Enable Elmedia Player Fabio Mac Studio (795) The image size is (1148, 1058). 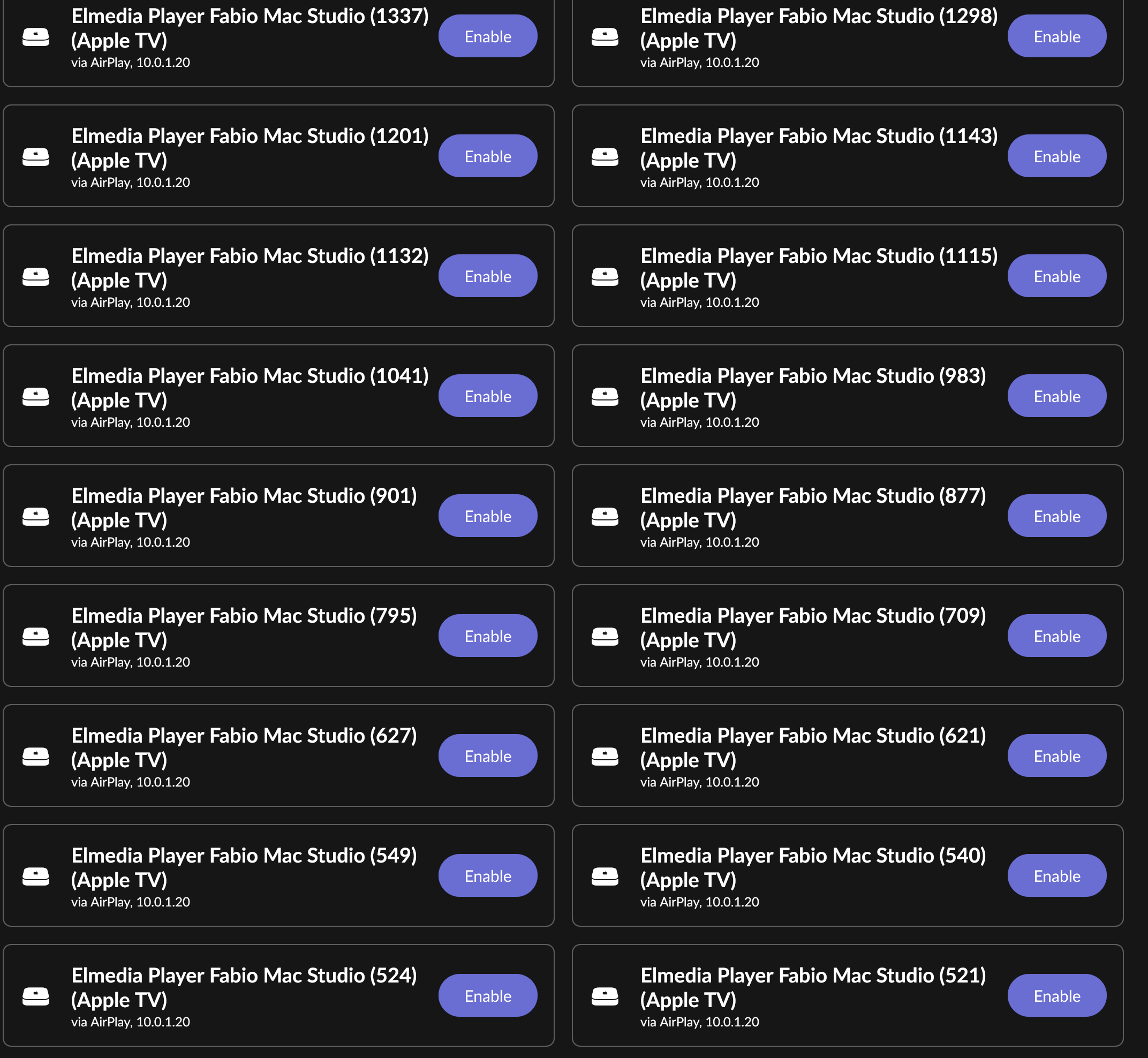(488, 636)
